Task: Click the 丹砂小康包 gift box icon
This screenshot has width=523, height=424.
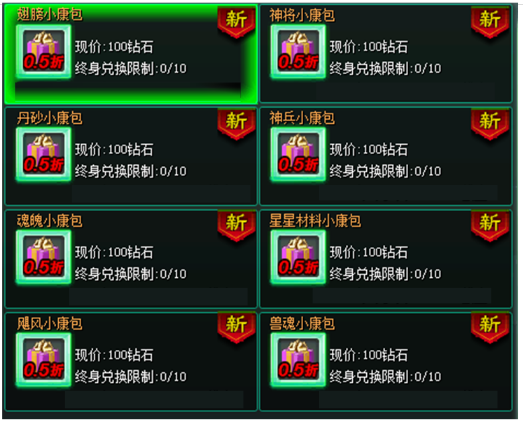Action: (x=43, y=154)
